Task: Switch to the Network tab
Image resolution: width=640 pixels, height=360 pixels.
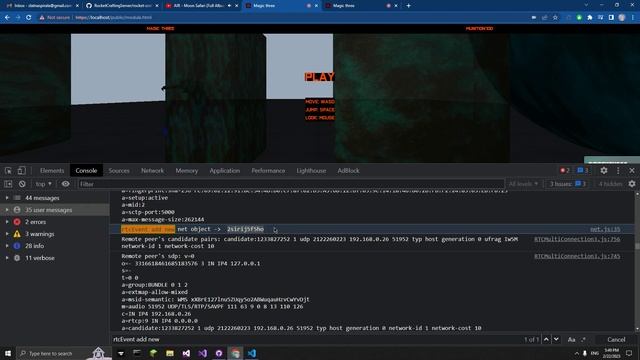Action: [x=152, y=171]
